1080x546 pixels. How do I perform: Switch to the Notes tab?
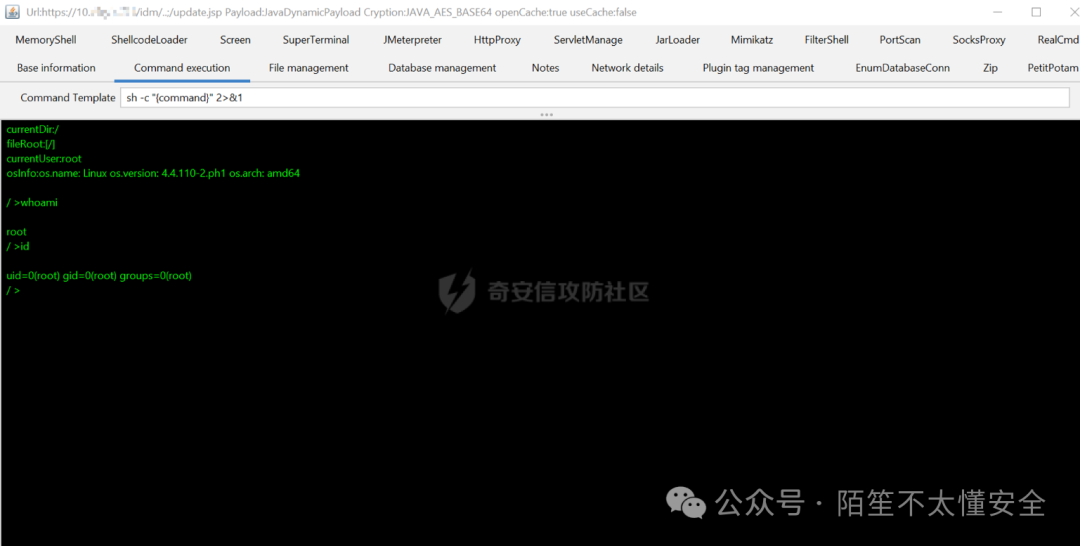(x=545, y=67)
